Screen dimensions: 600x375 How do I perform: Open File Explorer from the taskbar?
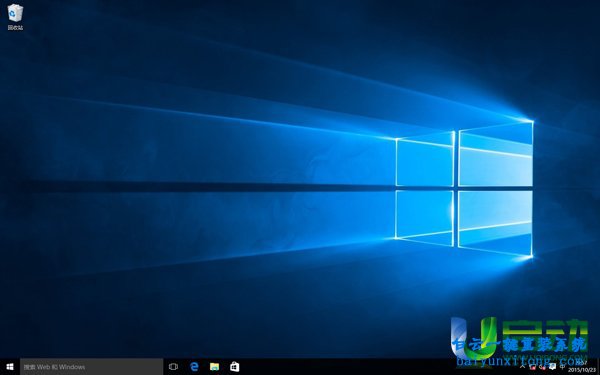[214, 367]
